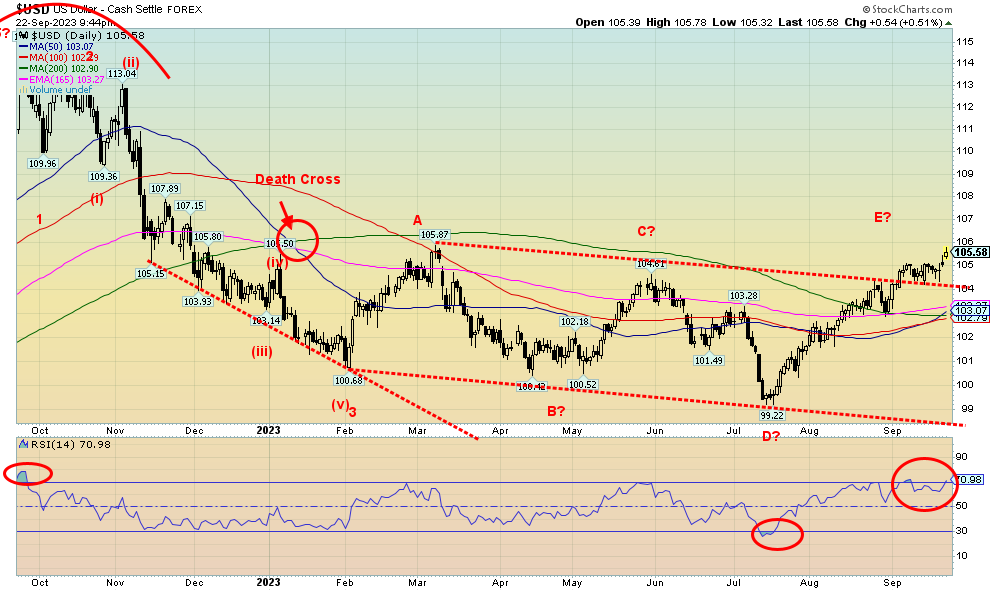
Task: Click the 113.04 peak price label
Action: click(122, 73)
